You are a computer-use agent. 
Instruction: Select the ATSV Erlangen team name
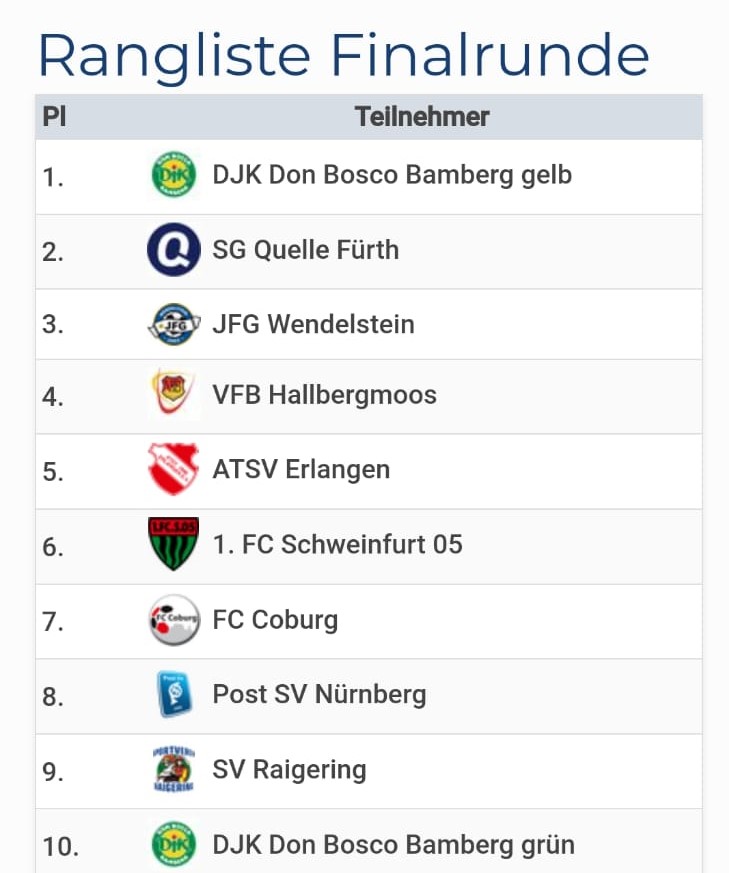point(301,469)
